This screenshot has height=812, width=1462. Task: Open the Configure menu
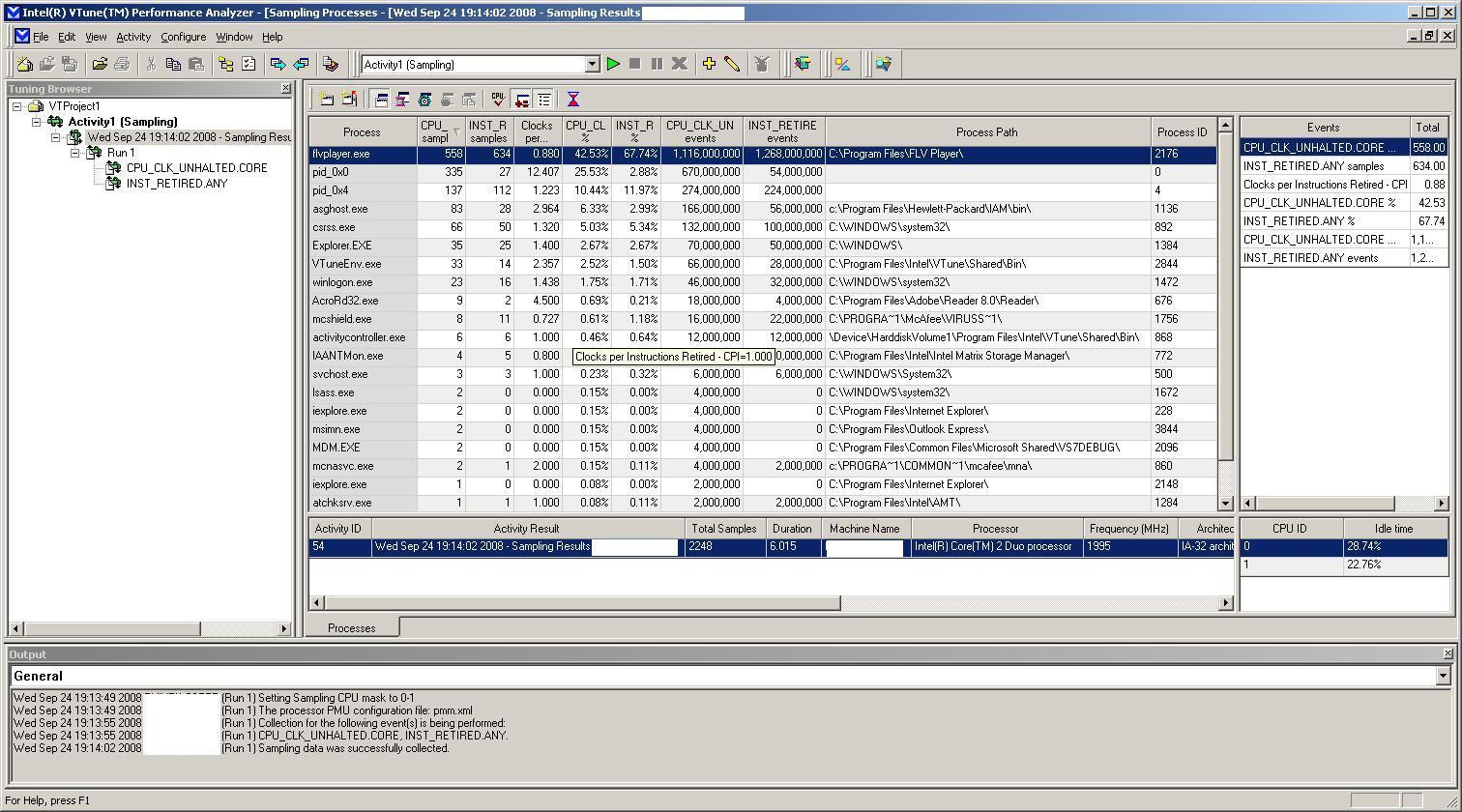point(184,37)
